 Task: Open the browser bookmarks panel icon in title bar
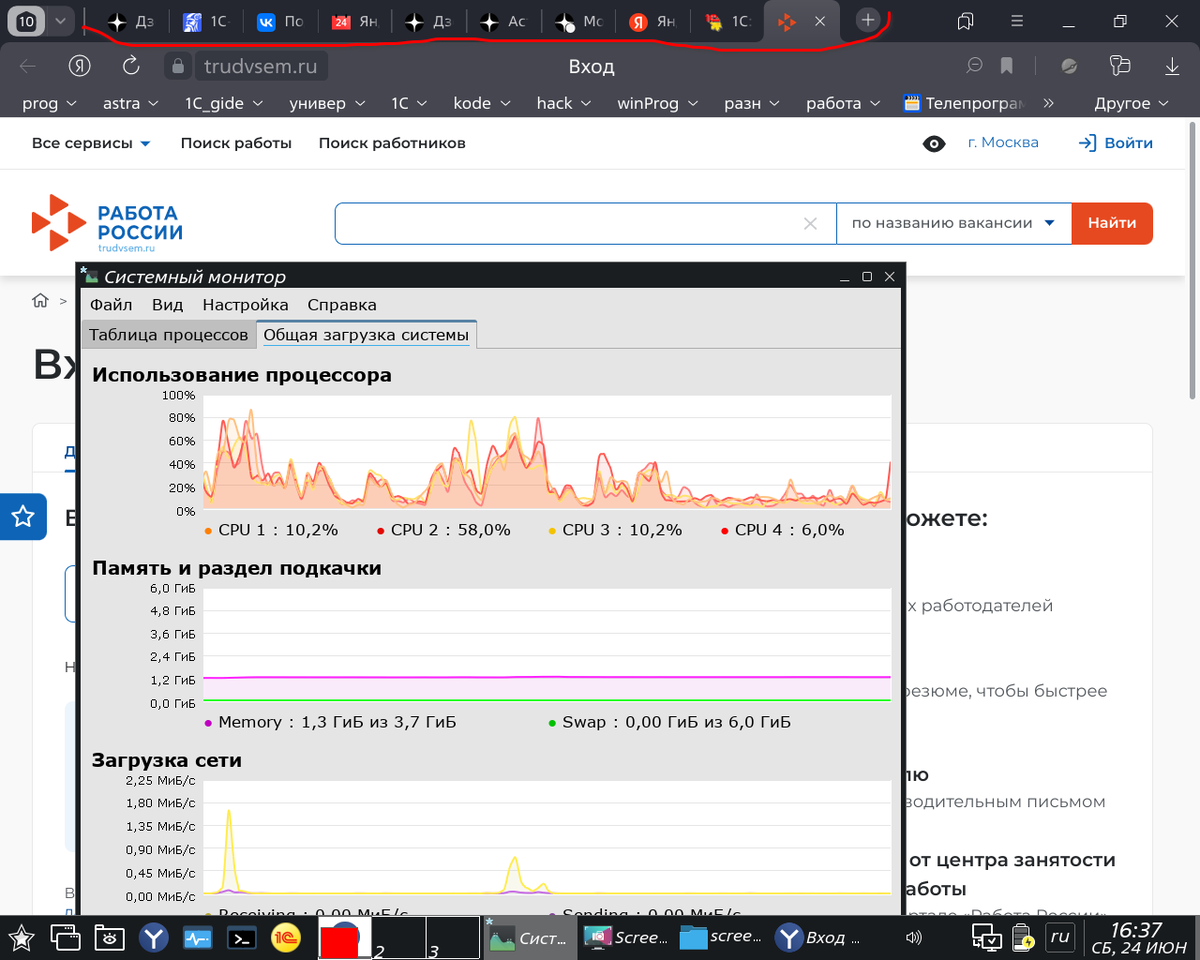coord(965,21)
